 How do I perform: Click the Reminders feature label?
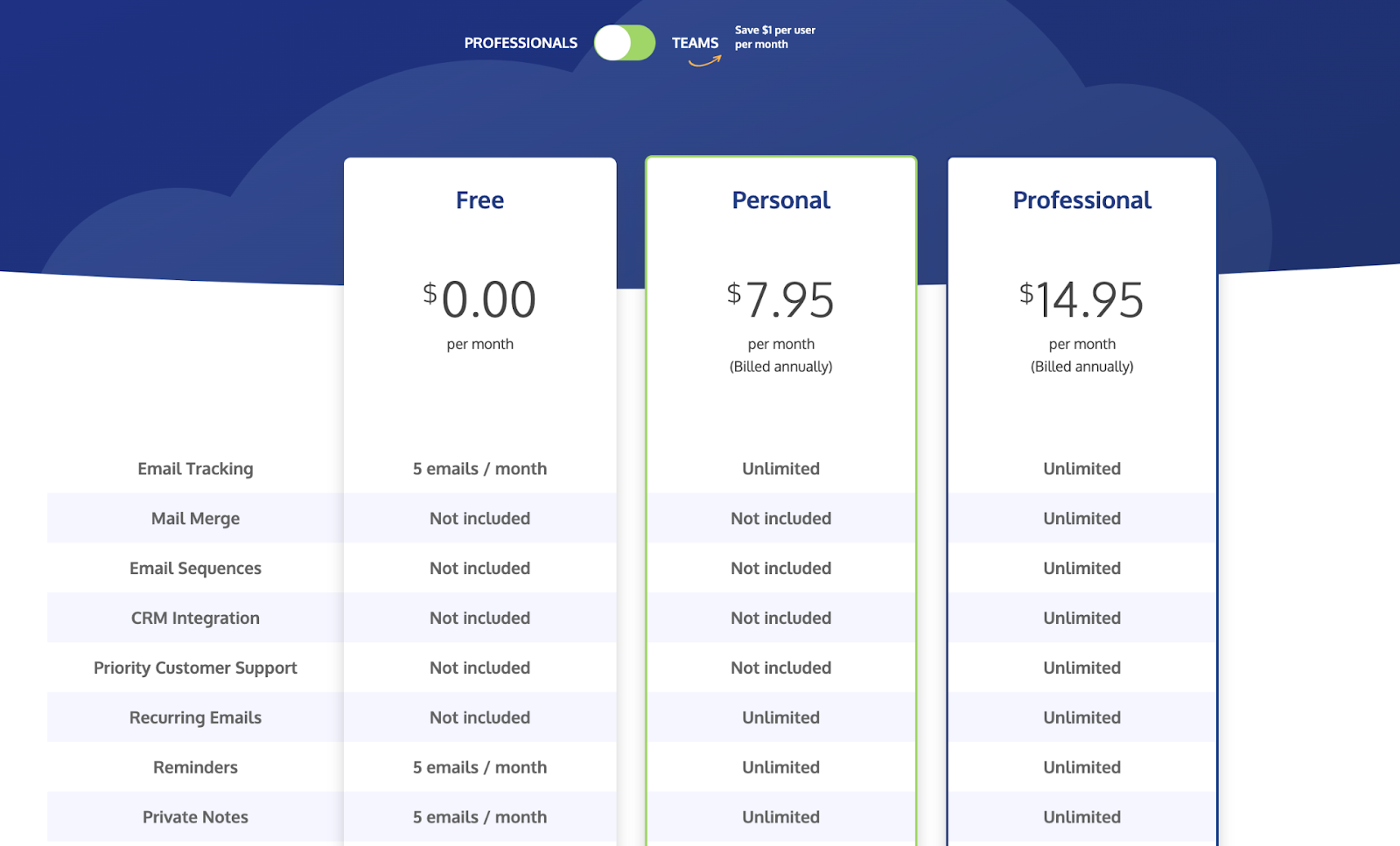coord(195,767)
